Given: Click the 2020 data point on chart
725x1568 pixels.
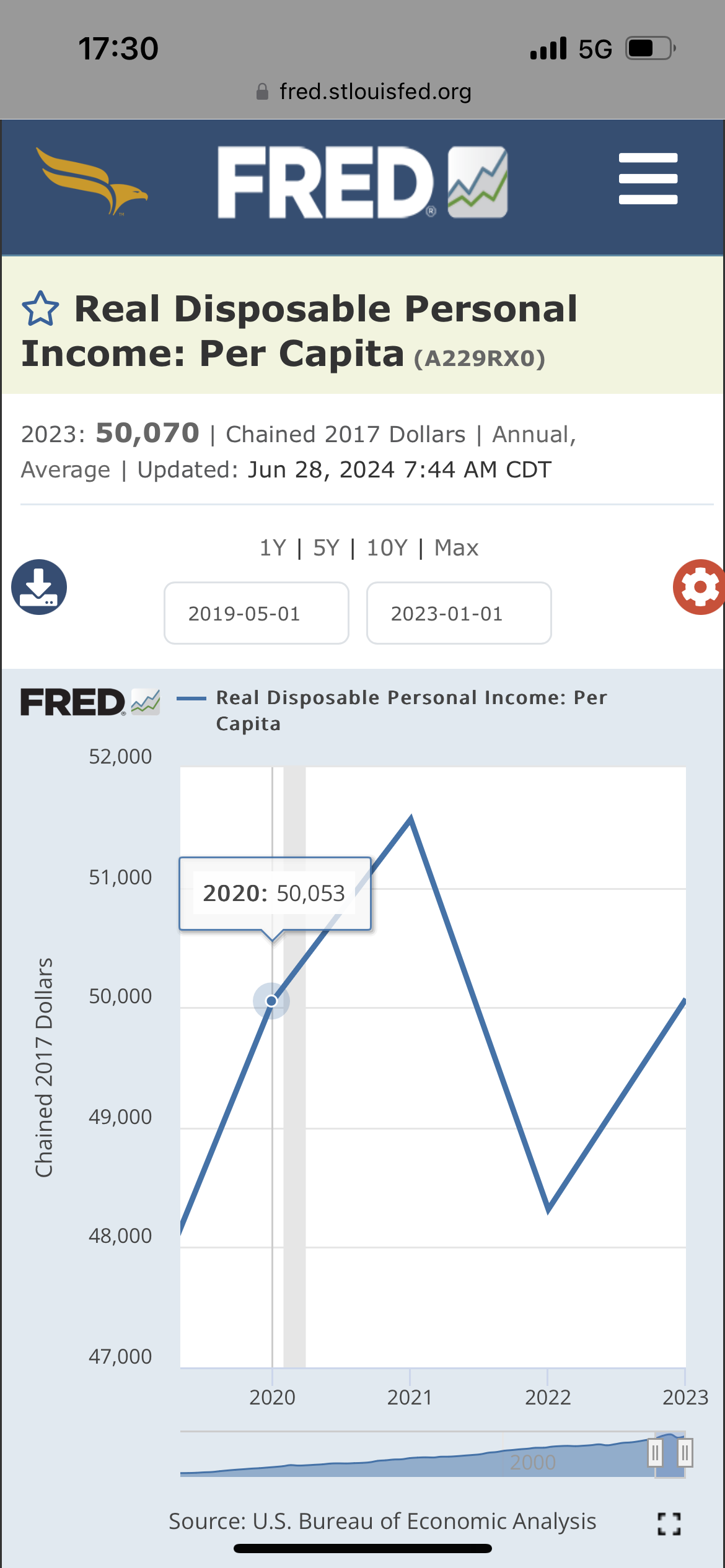Looking at the screenshot, I should click(x=271, y=1001).
